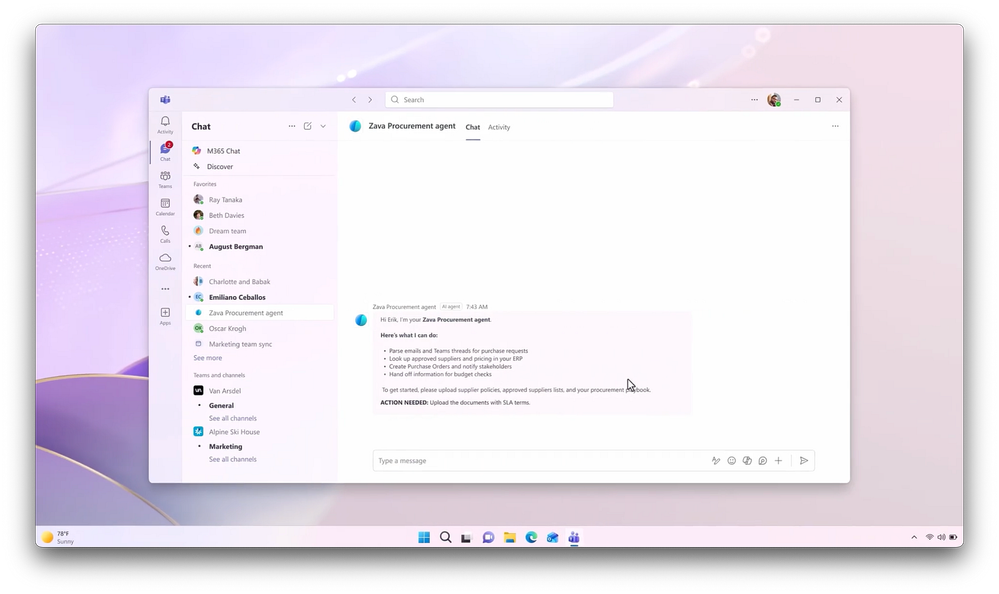Open Settings and more ellipsis in title bar
Image resolution: width=999 pixels, height=594 pixels.
click(x=754, y=99)
